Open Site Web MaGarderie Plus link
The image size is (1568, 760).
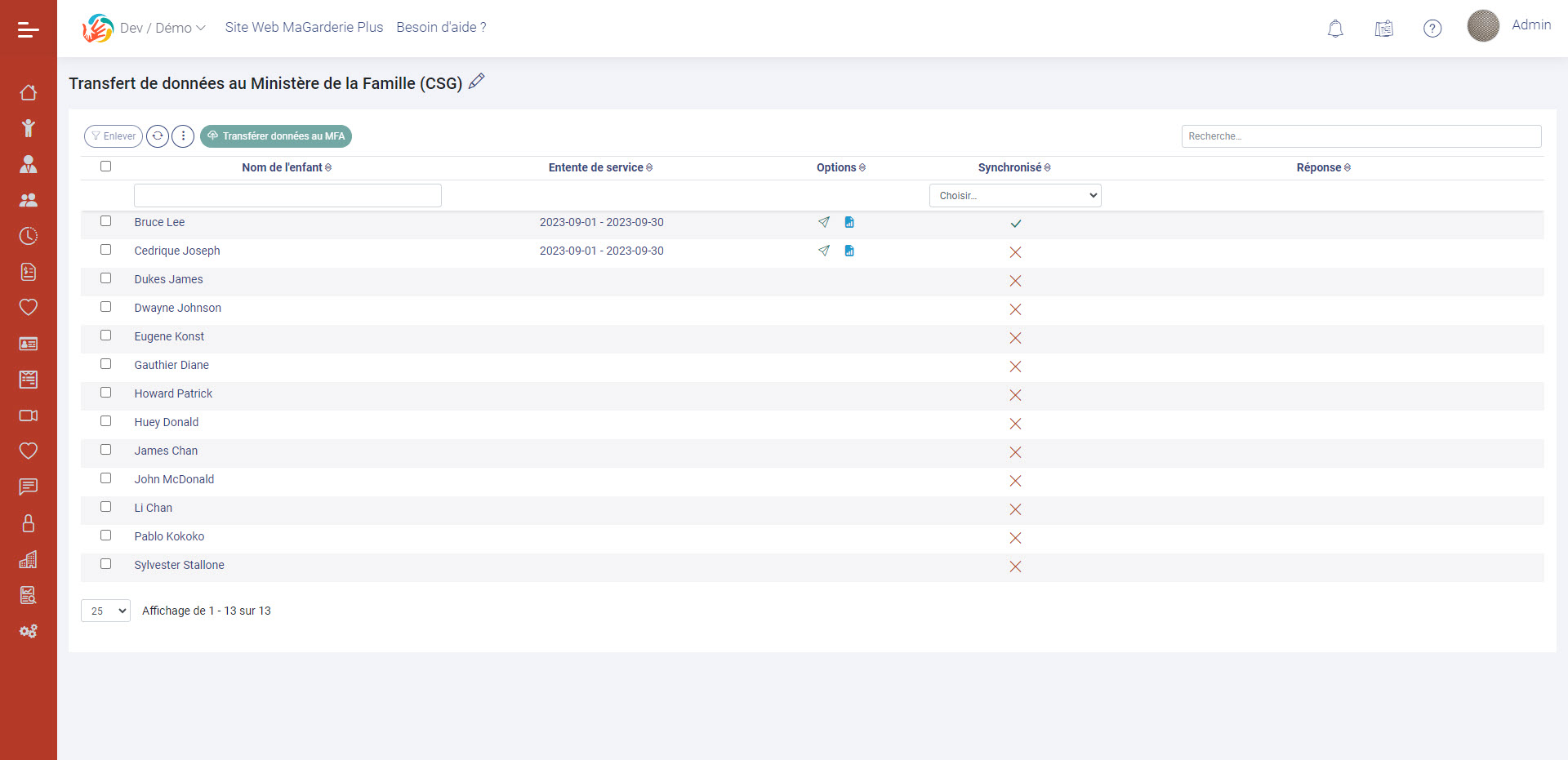(304, 27)
